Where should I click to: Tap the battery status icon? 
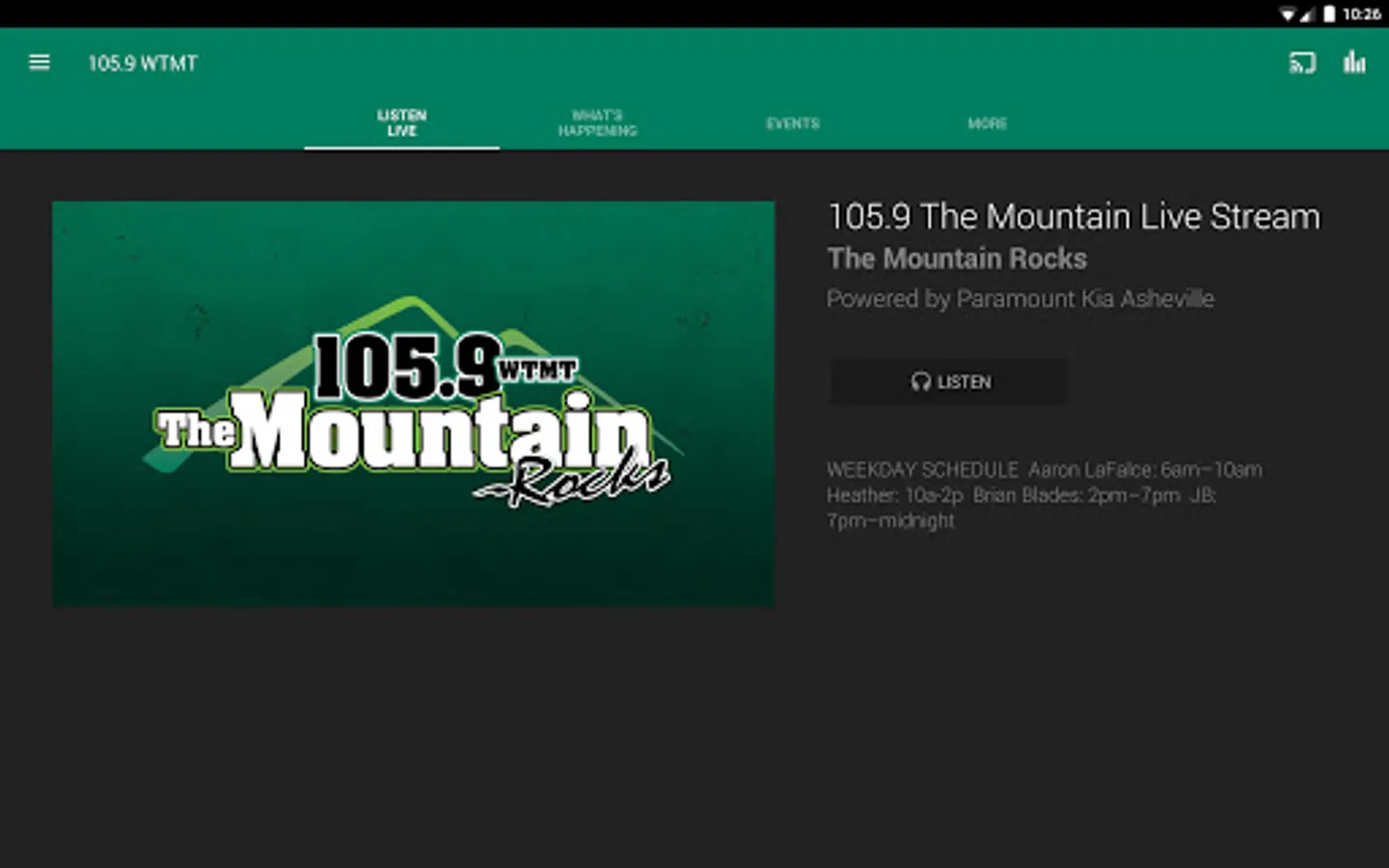(1329, 14)
